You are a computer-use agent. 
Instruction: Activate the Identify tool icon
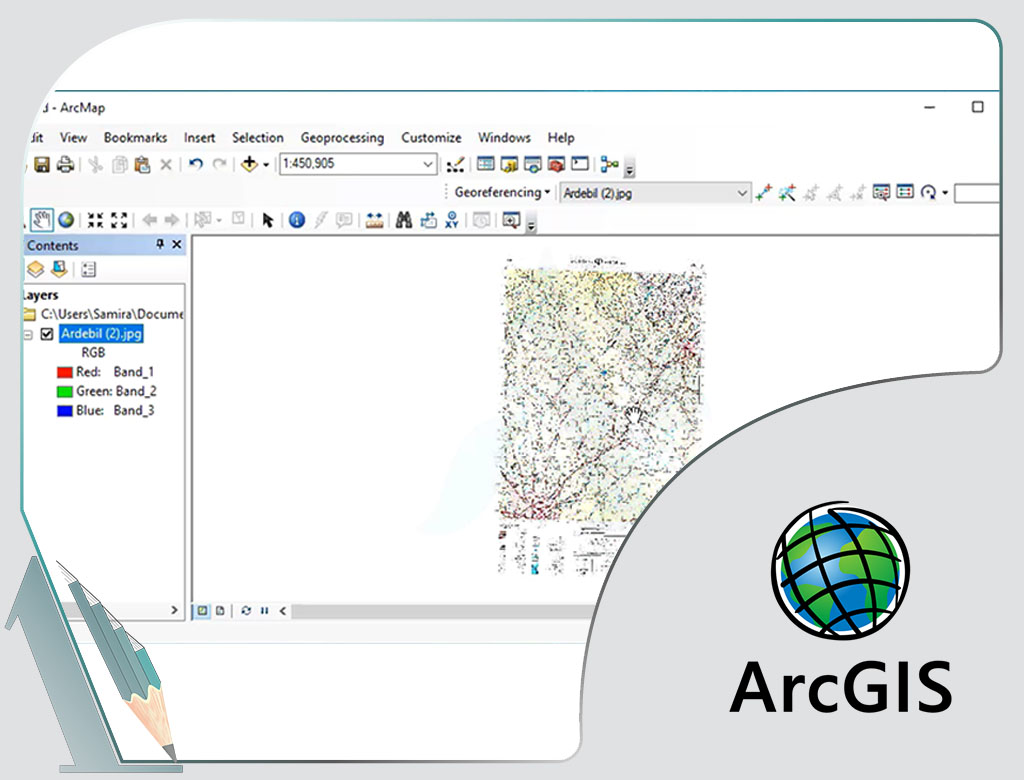tap(296, 220)
